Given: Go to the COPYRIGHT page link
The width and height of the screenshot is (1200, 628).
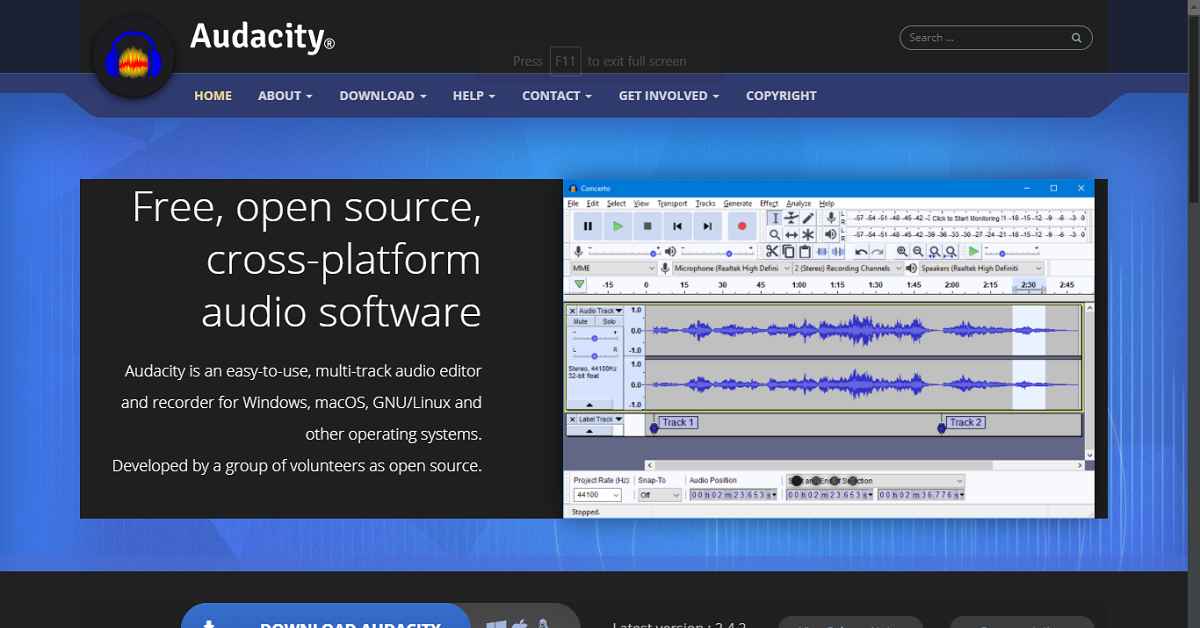Looking at the screenshot, I should coord(781,96).
